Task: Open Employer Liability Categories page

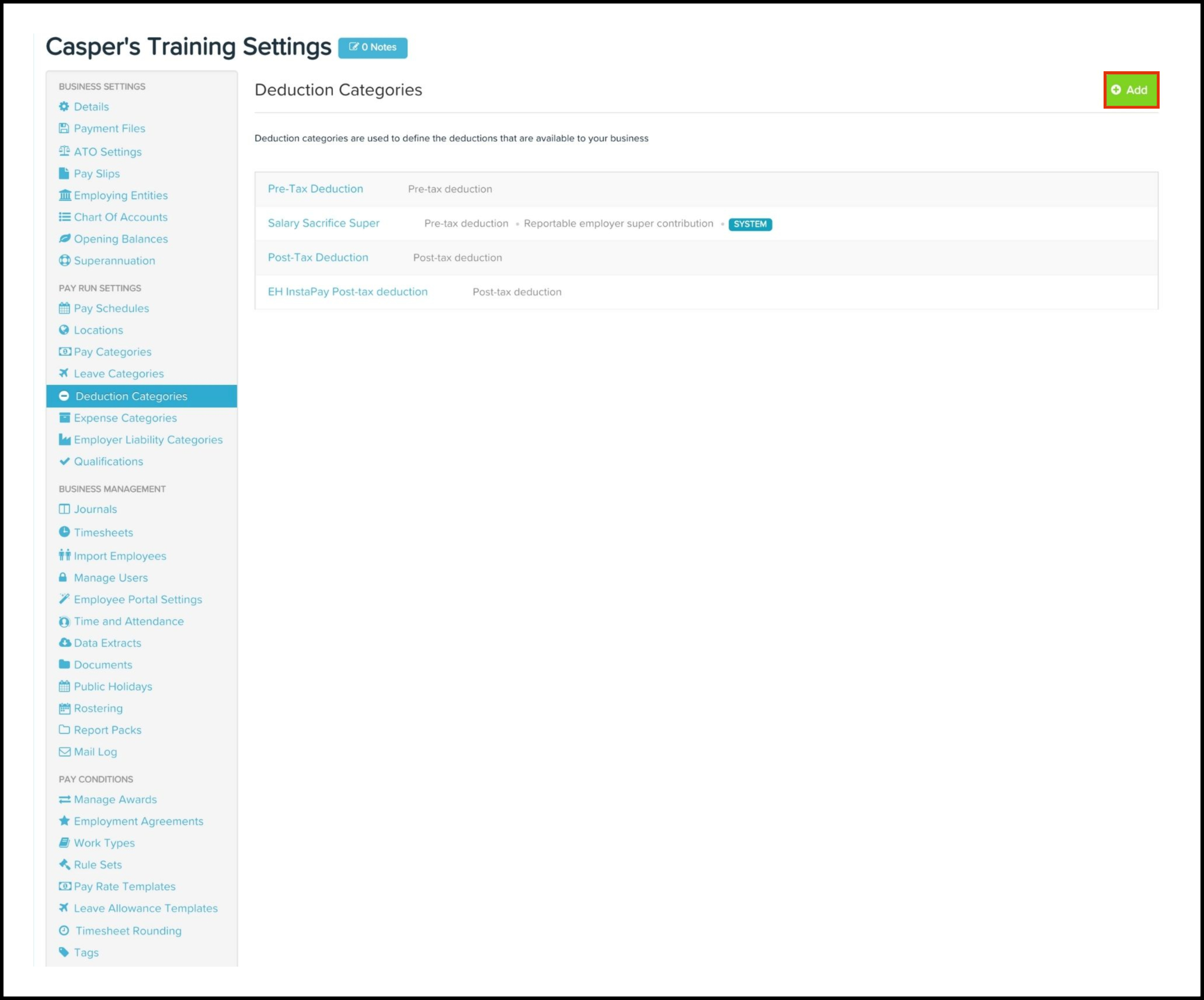Action: tap(148, 440)
